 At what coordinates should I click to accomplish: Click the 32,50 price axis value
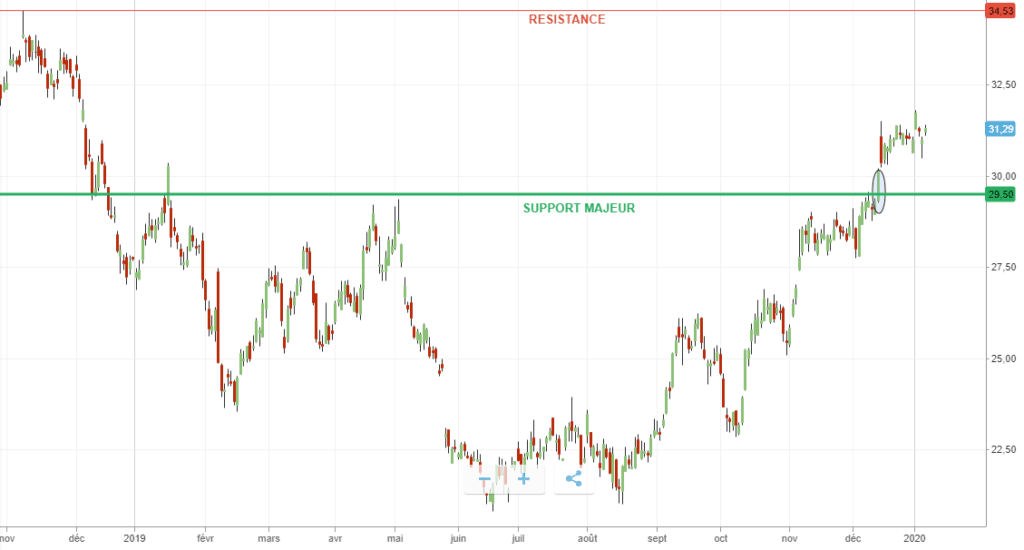coord(1003,85)
